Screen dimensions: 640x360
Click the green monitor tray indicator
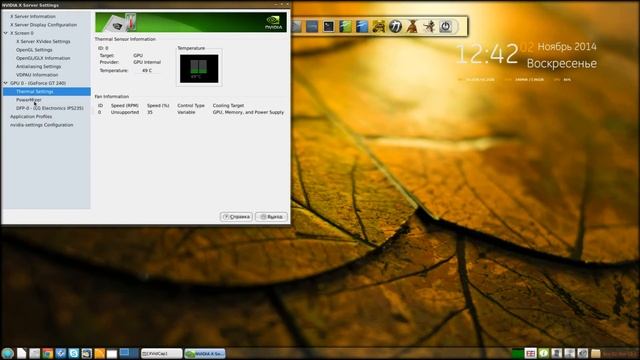(x=518, y=353)
